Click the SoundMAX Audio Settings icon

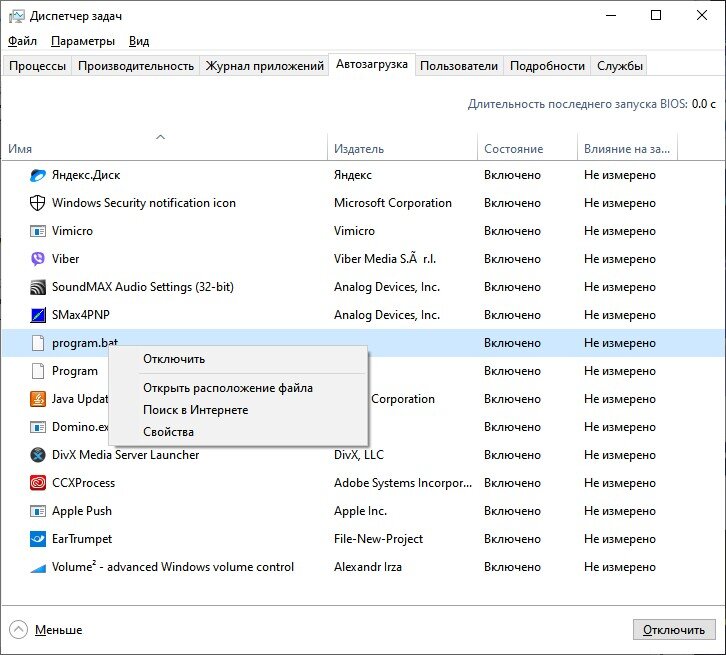click(38, 287)
